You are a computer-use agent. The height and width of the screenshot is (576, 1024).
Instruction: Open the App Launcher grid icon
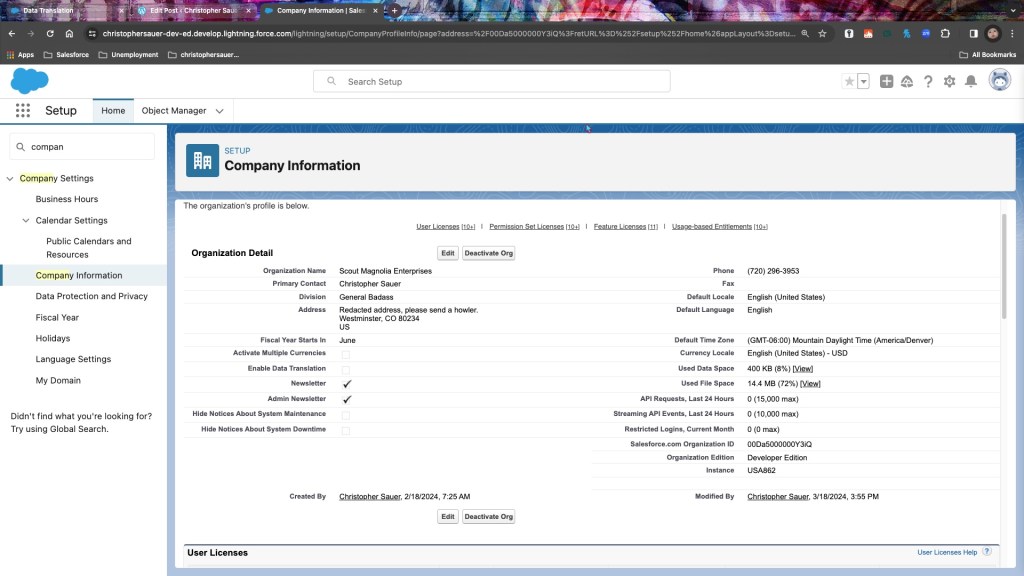click(22, 111)
